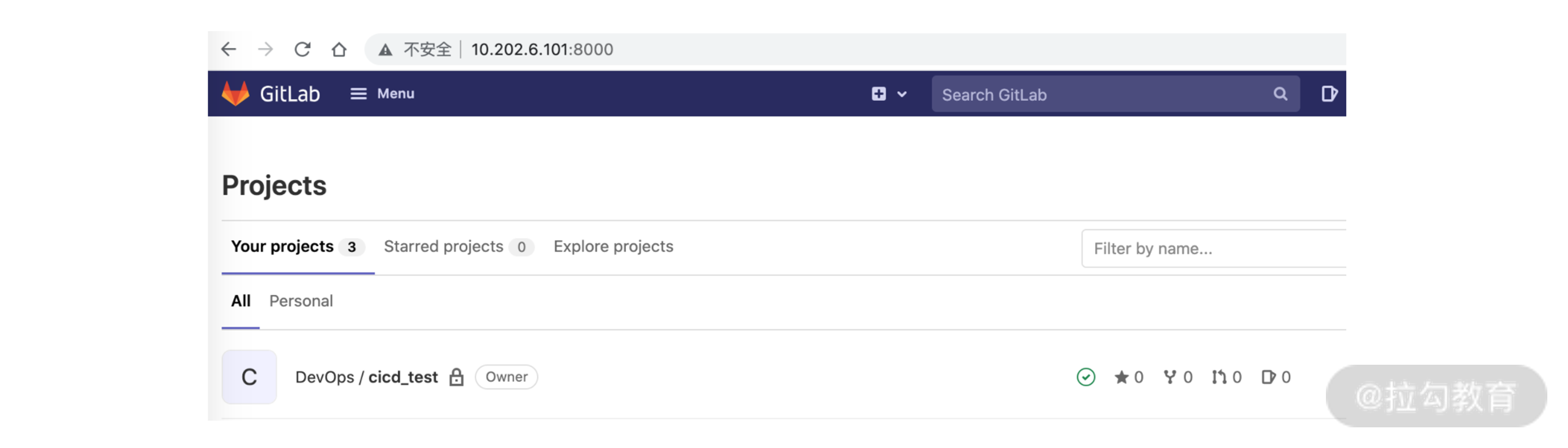Image resolution: width=1568 pixels, height=448 pixels.
Task: Select the Personal sub-tab
Action: click(300, 301)
